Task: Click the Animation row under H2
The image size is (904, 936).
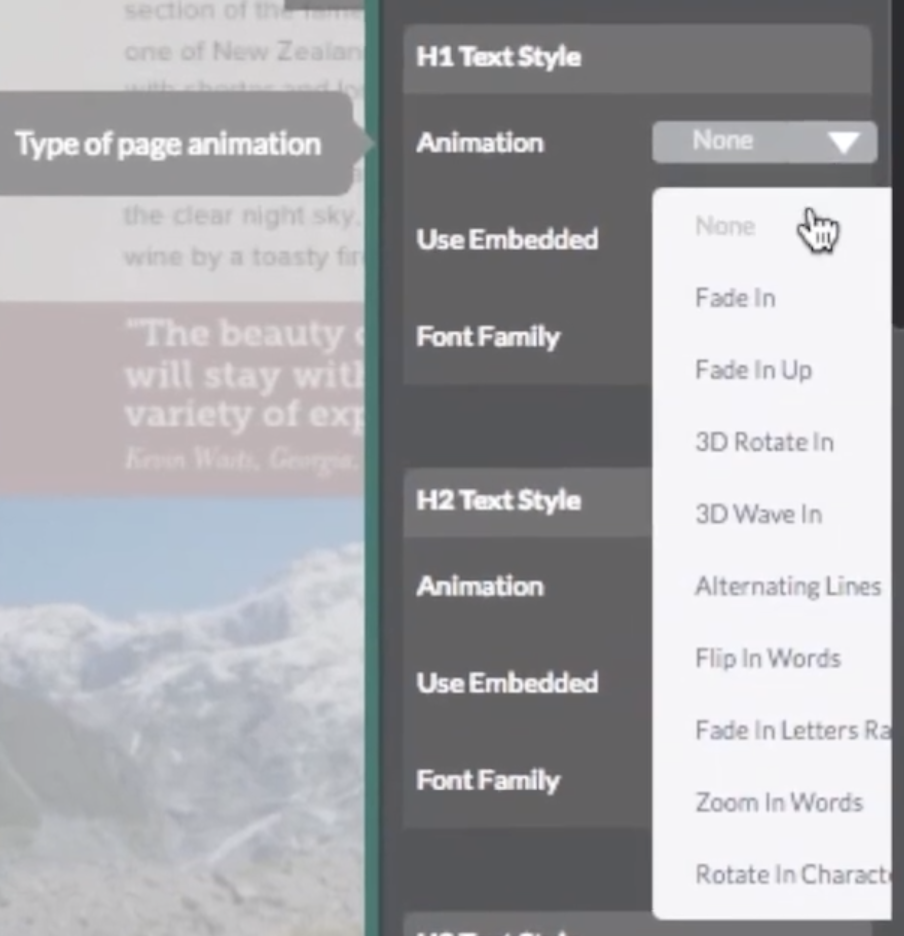Action: (480, 587)
